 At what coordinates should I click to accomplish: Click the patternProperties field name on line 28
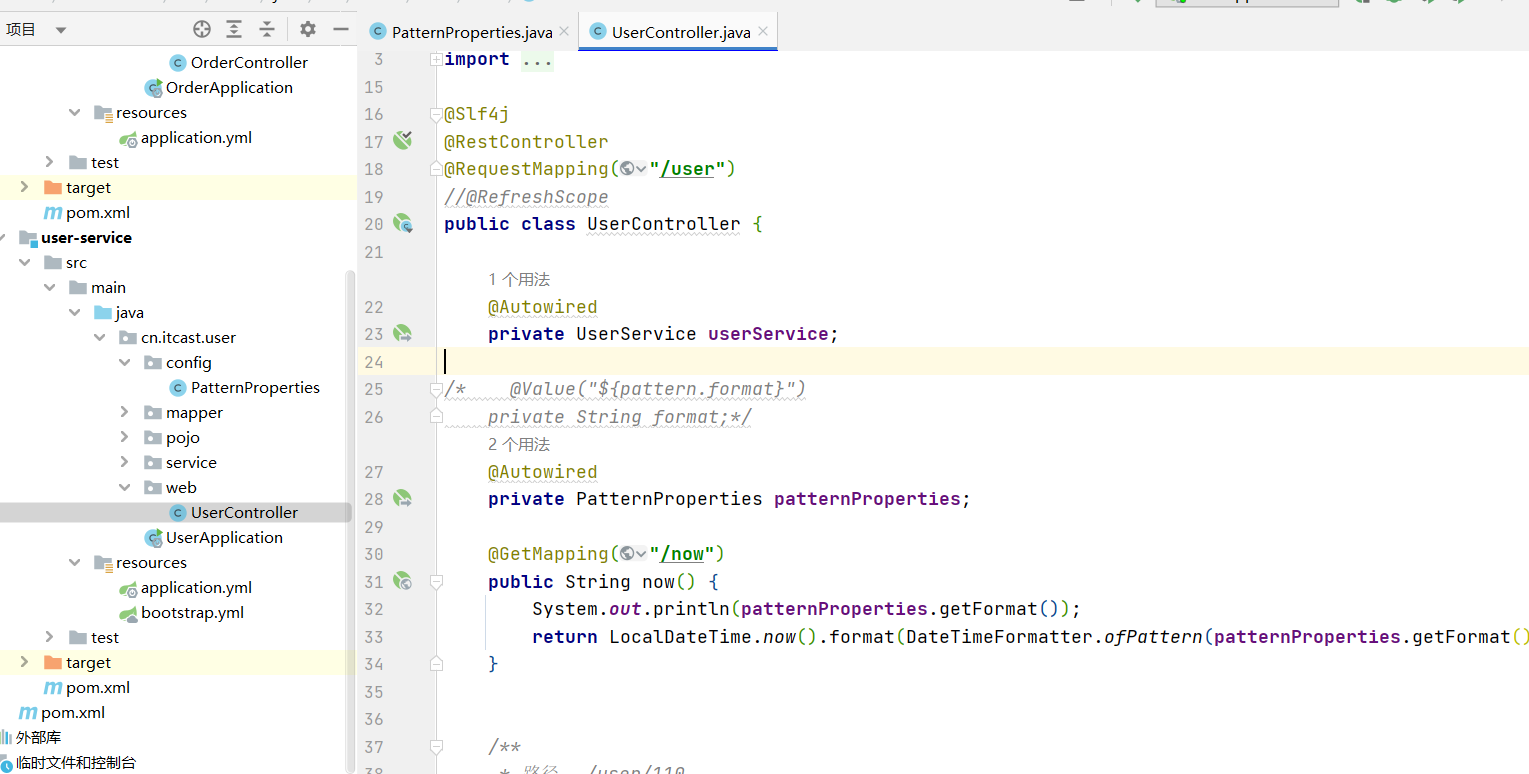pyautogui.click(x=867, y=499)
